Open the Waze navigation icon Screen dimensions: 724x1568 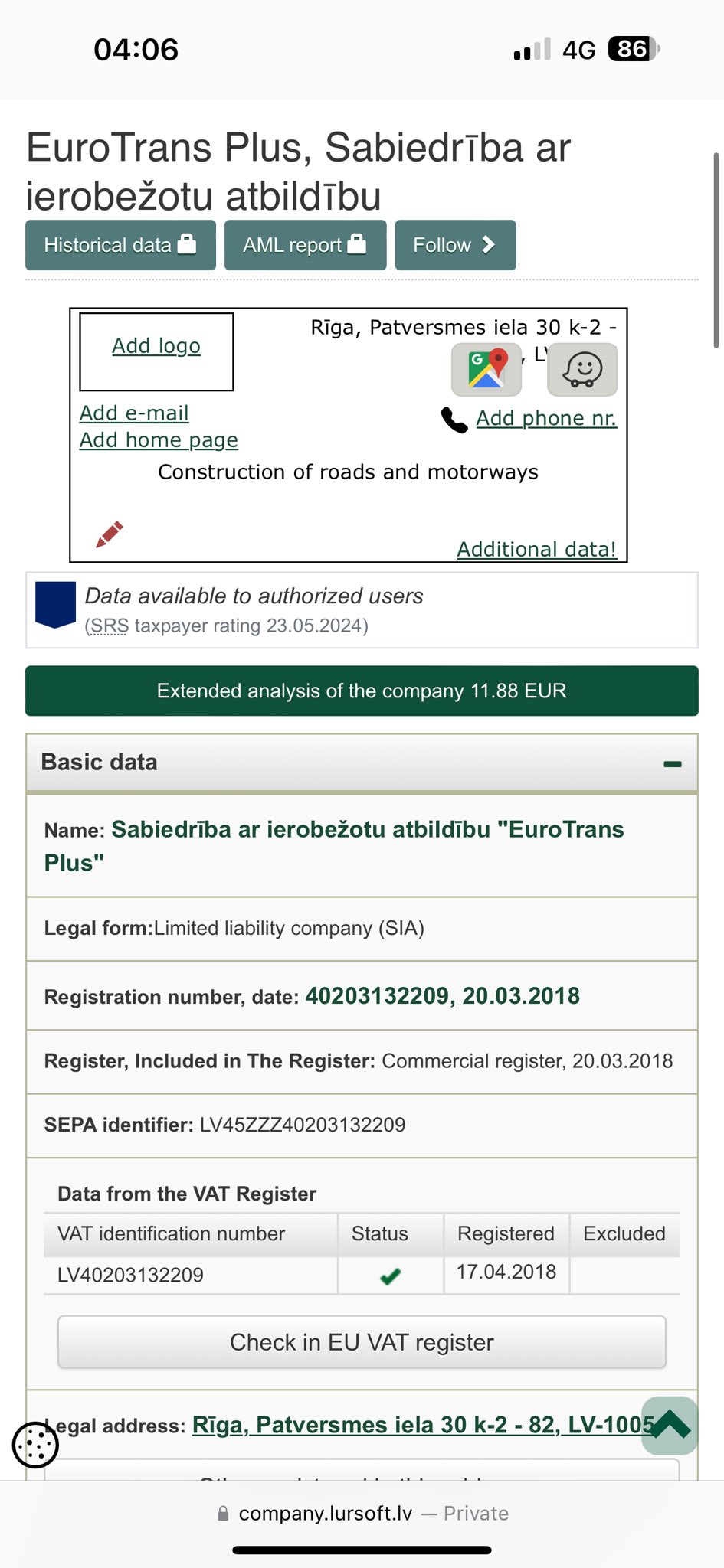point(582,369)
